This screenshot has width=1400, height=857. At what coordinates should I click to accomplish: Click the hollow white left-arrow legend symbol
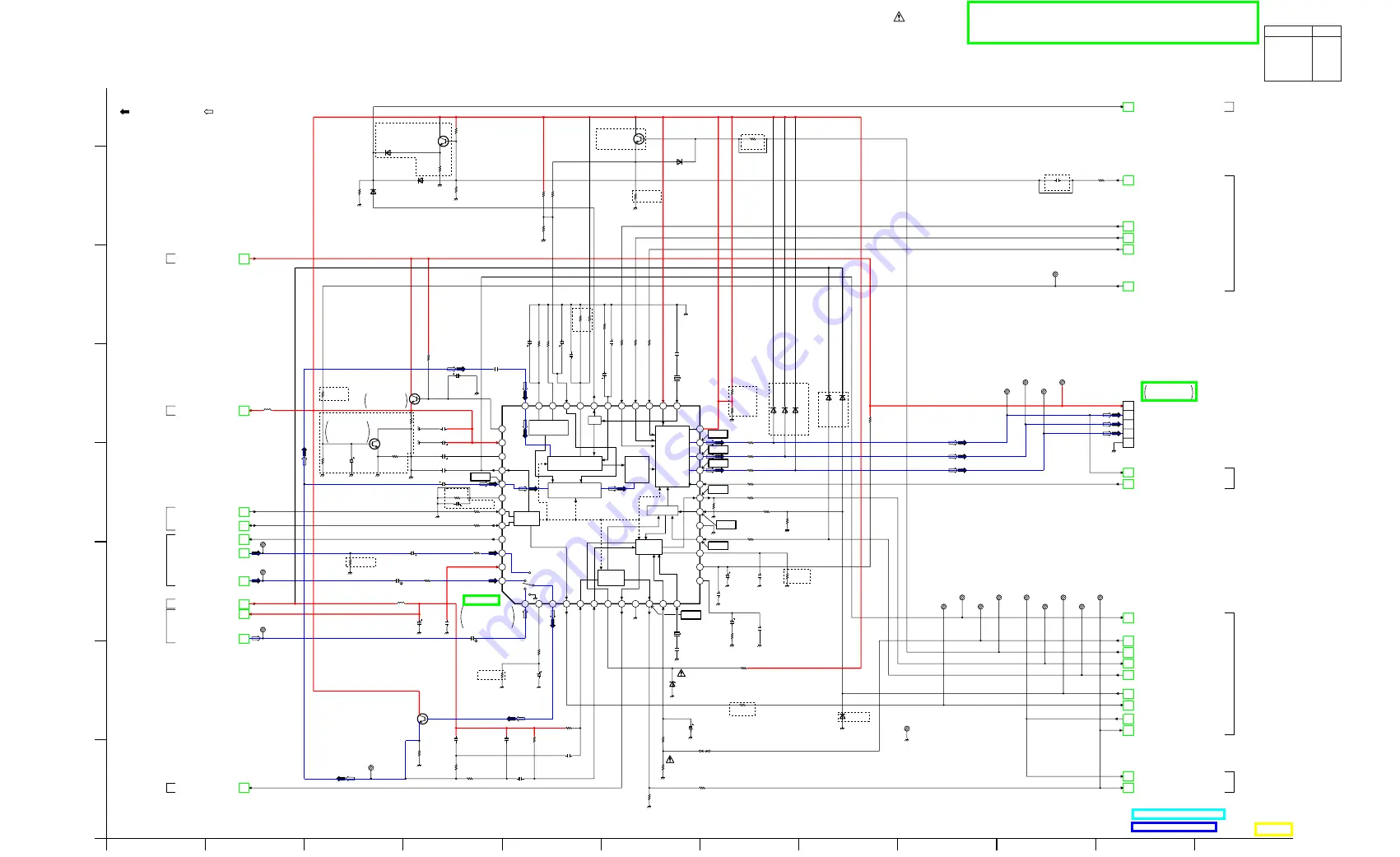(209, 111)
